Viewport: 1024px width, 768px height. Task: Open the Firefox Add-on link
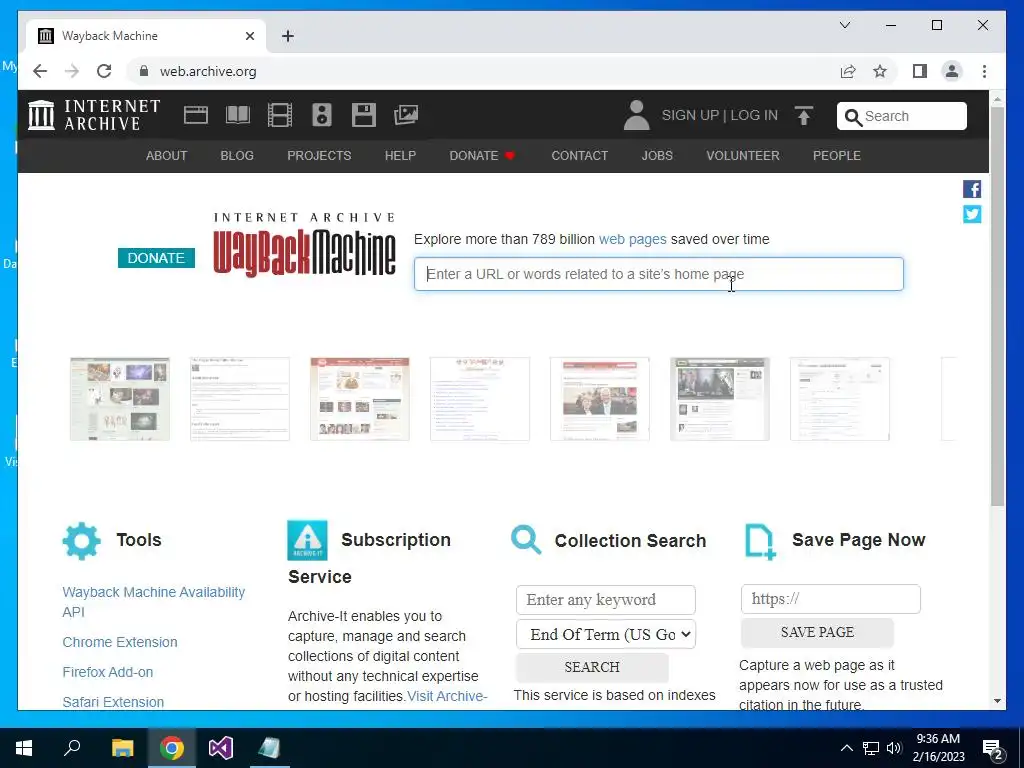point(108,672)
